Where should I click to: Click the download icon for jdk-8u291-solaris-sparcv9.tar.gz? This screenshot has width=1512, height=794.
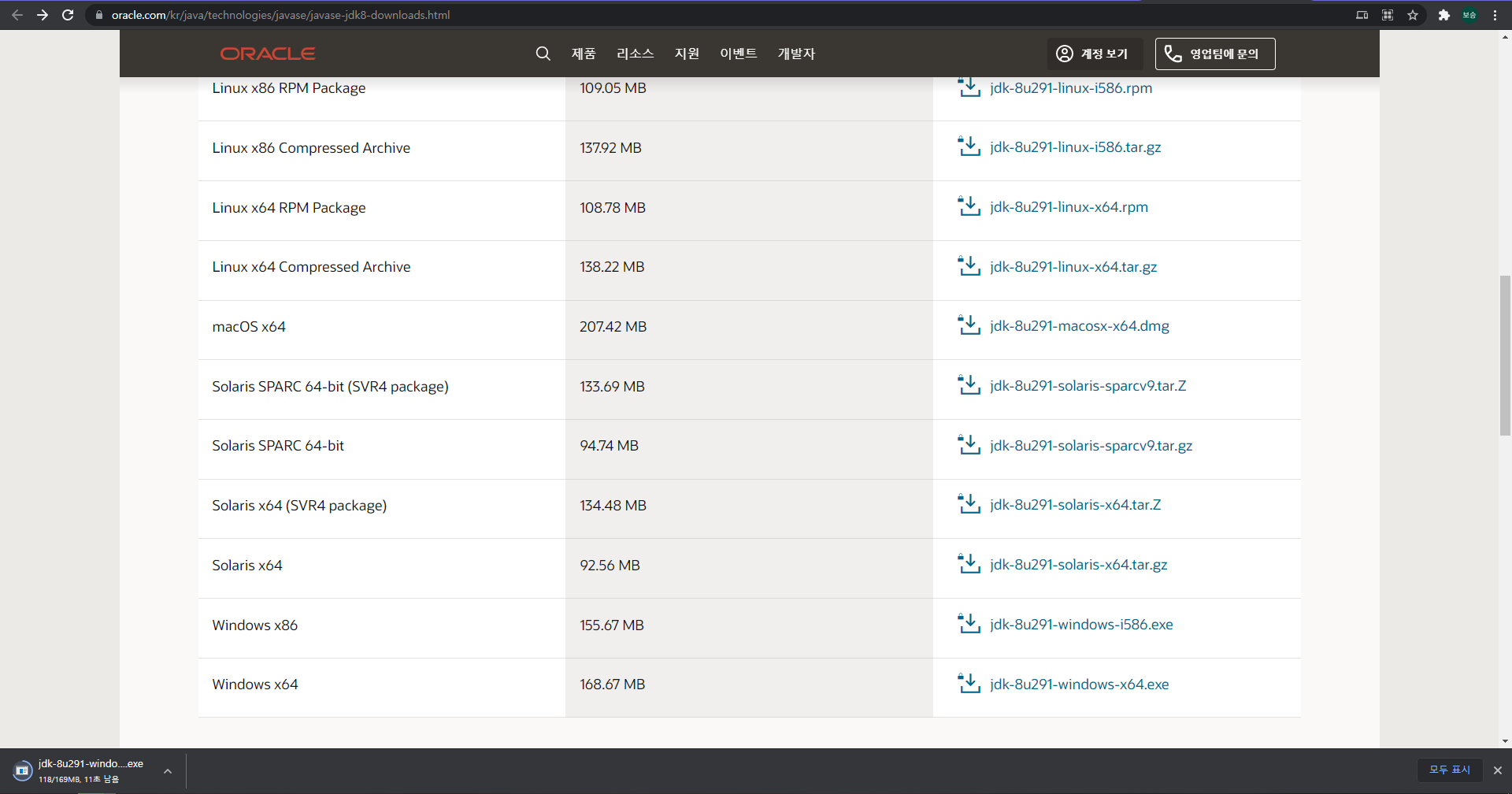(x=969, y=445)
